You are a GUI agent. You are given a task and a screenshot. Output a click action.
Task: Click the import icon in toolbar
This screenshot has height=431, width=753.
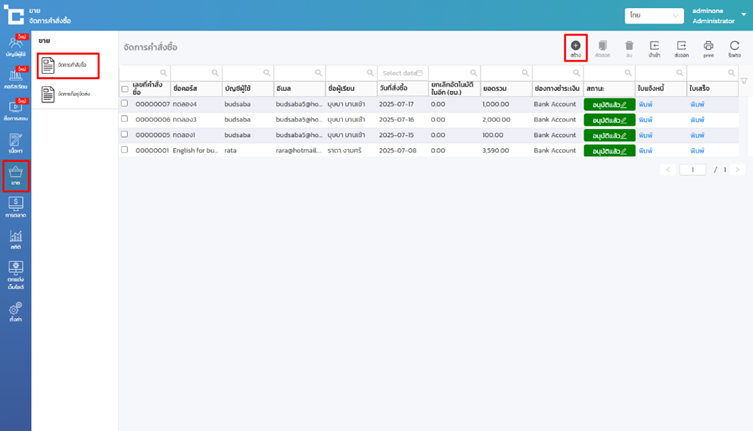(655, 47)
